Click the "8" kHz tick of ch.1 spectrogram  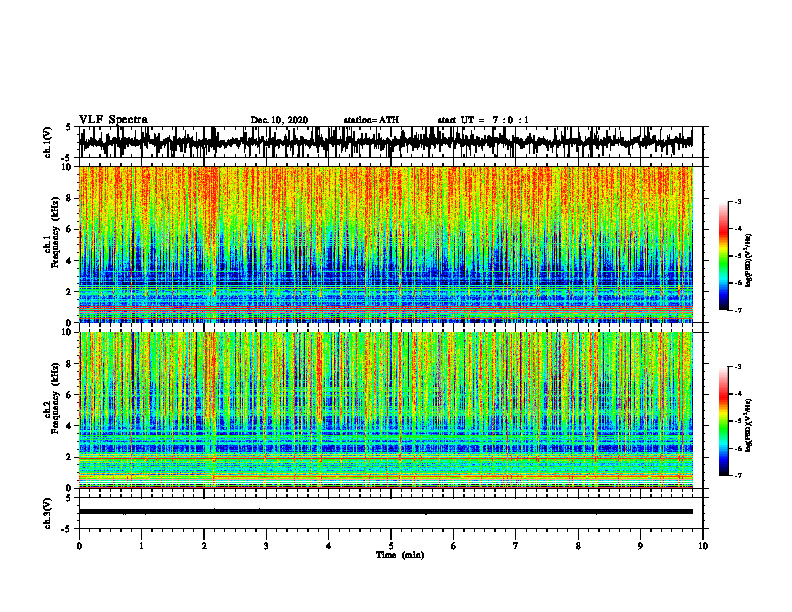[x=69, y=198]
